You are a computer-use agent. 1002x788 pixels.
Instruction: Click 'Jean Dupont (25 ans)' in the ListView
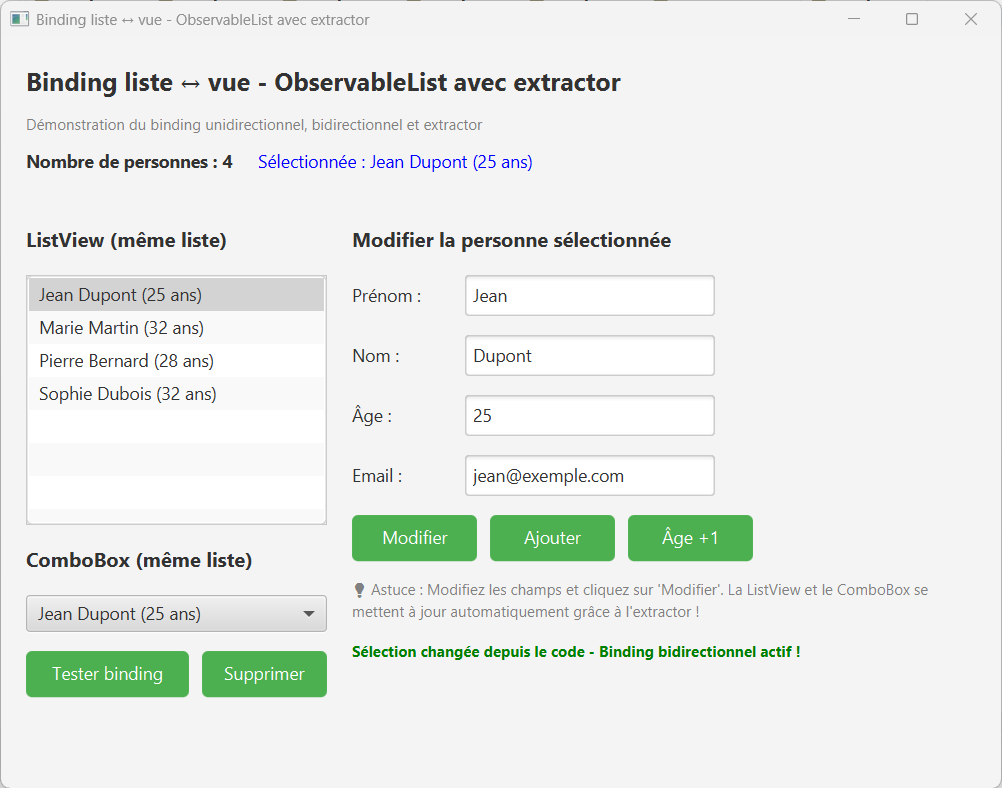(x=120, y=294)
